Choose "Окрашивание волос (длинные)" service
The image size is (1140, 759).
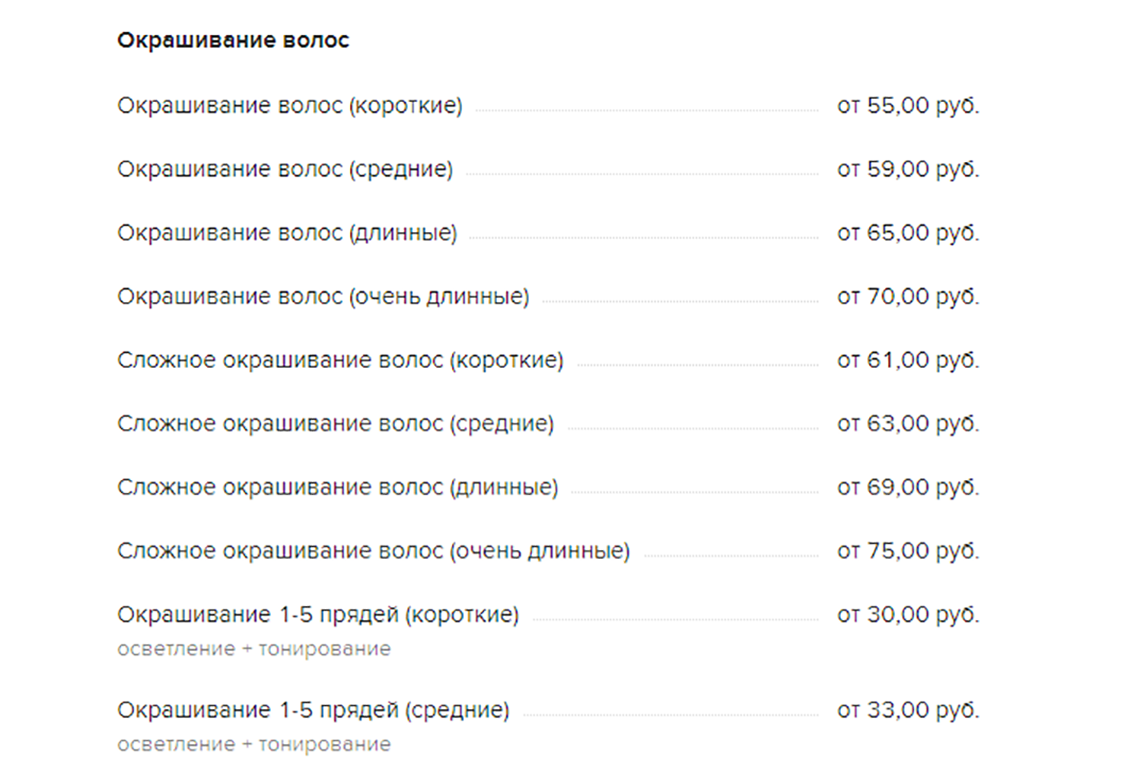[287, 233]
